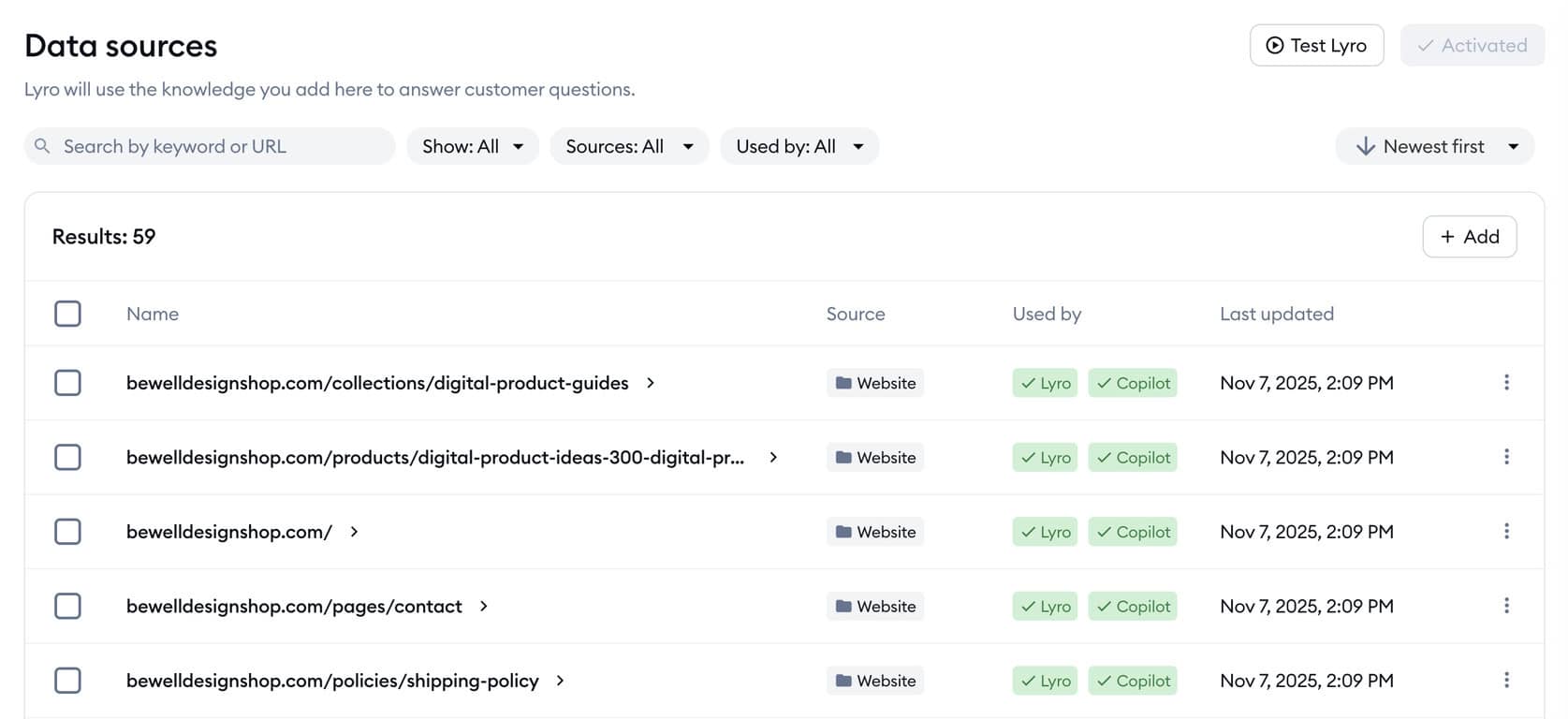The image size is (1568, 719).
Task: Expand the Used by: All dropdown
Action: (799, 146)
